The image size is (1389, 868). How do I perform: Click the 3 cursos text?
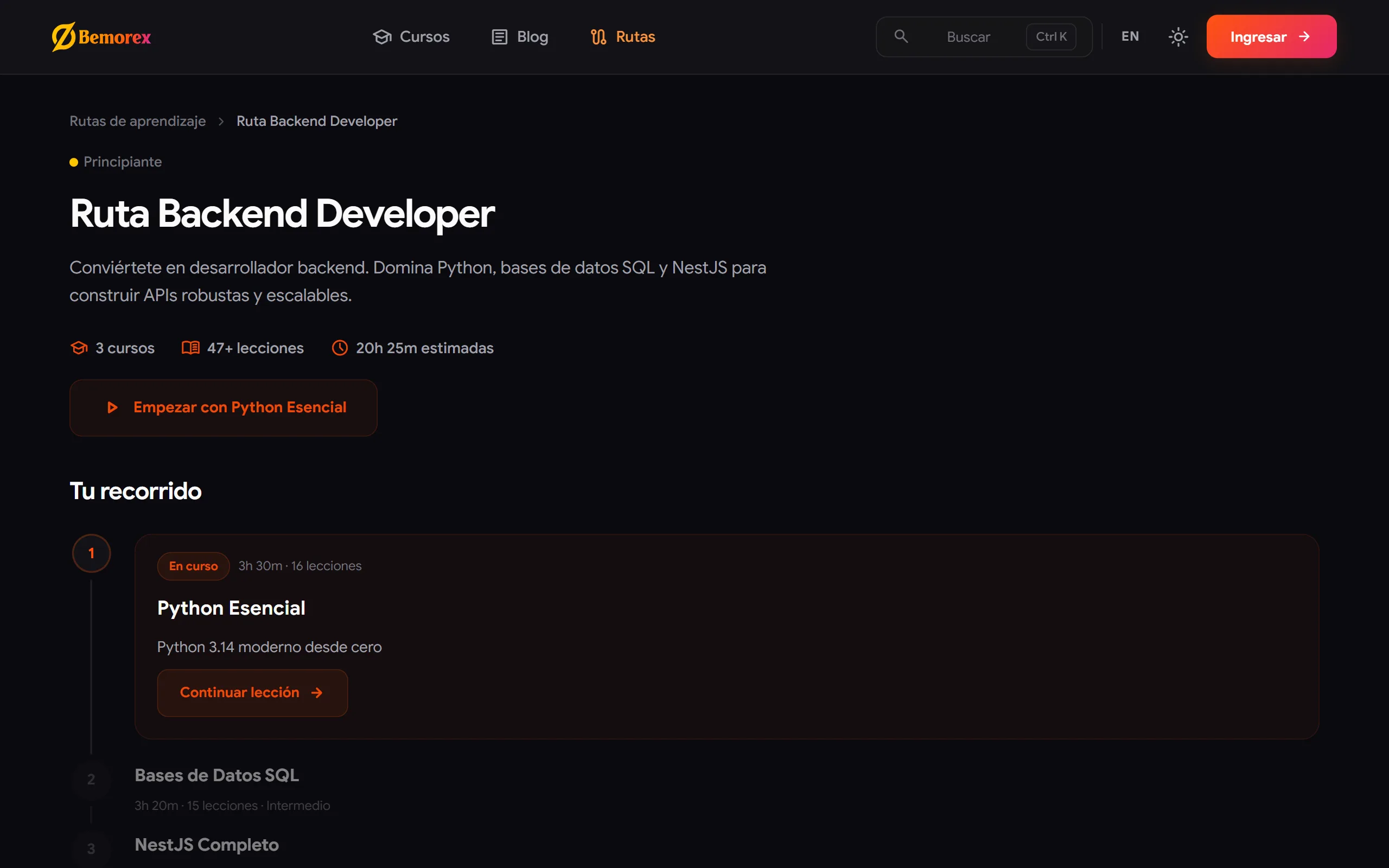click(125, 348)
